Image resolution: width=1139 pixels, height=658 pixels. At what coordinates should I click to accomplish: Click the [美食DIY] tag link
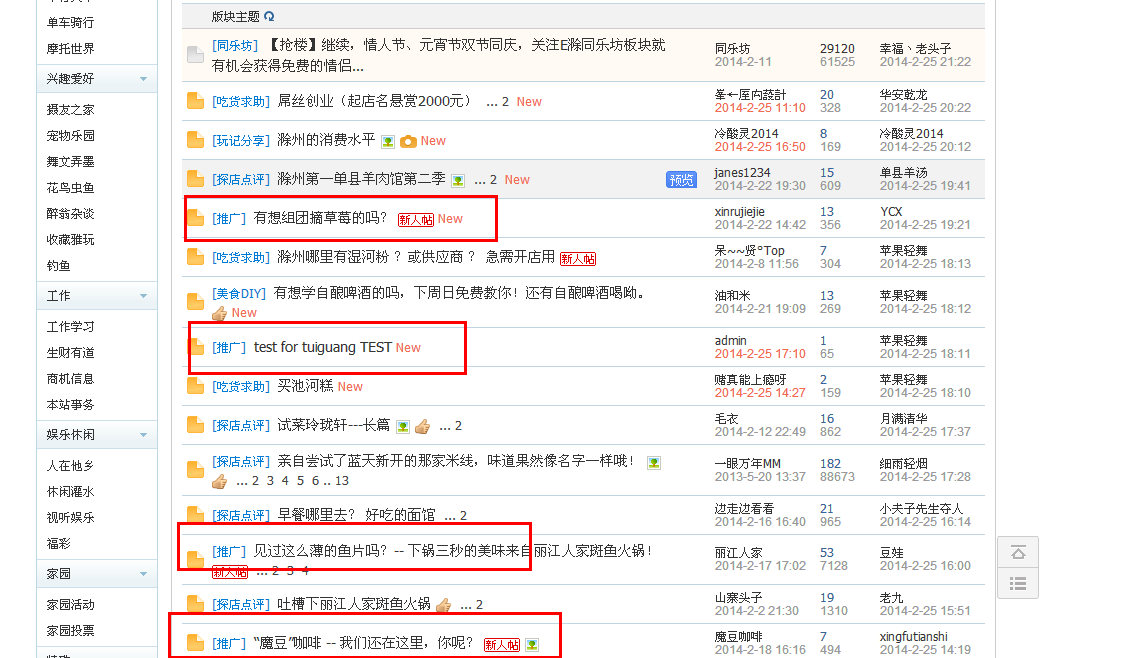239,293
